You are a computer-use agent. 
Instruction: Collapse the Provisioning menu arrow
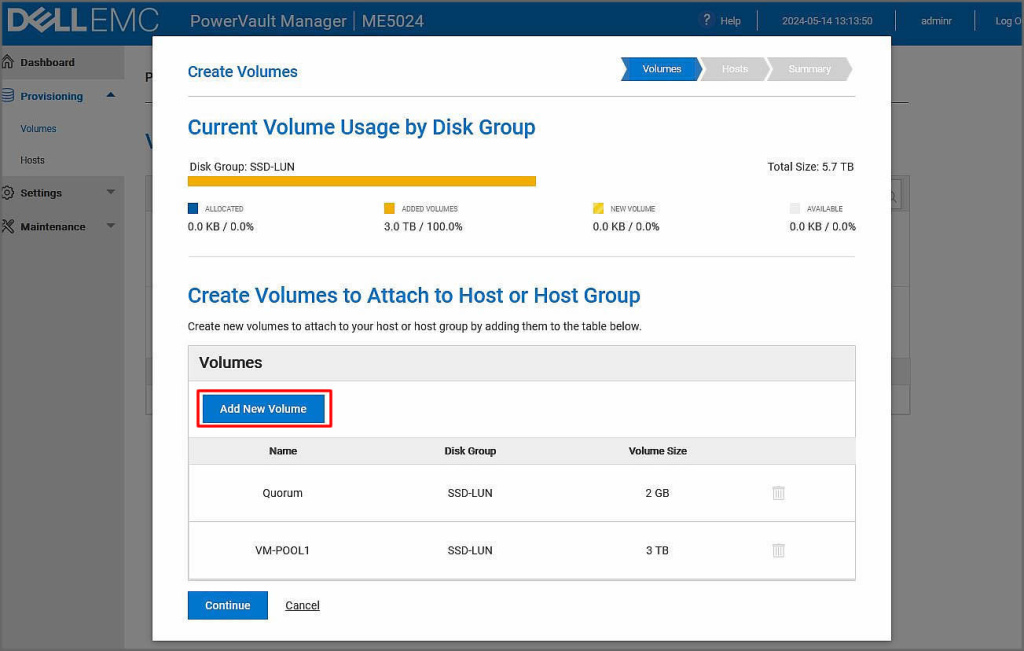point(110,95)
